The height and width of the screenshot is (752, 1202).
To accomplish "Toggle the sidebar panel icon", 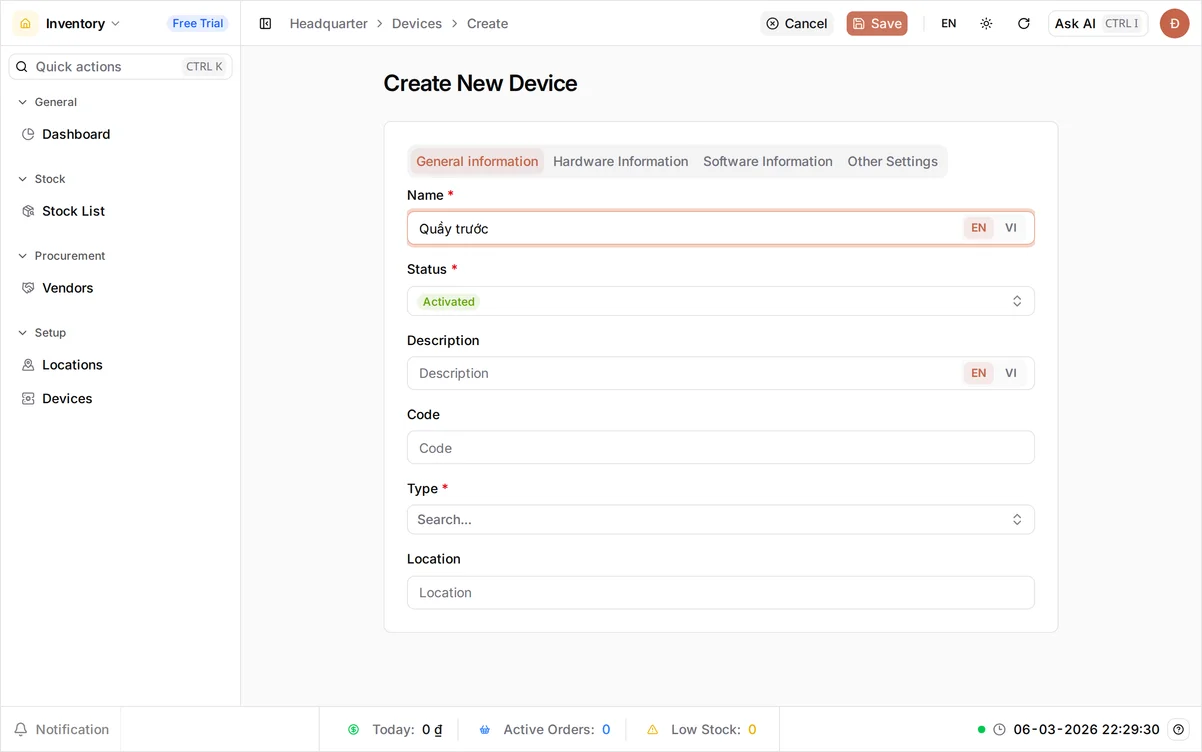I will point(265,23).
